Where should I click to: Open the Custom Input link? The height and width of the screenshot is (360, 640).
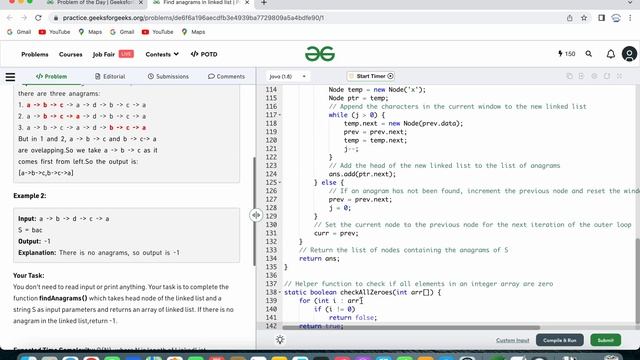point(513,340)
